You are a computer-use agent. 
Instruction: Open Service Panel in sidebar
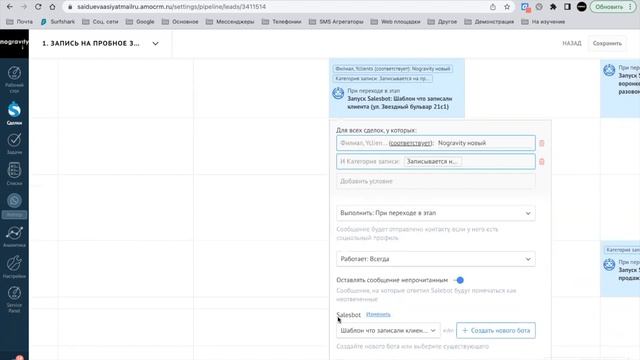[x=14, y=299]
